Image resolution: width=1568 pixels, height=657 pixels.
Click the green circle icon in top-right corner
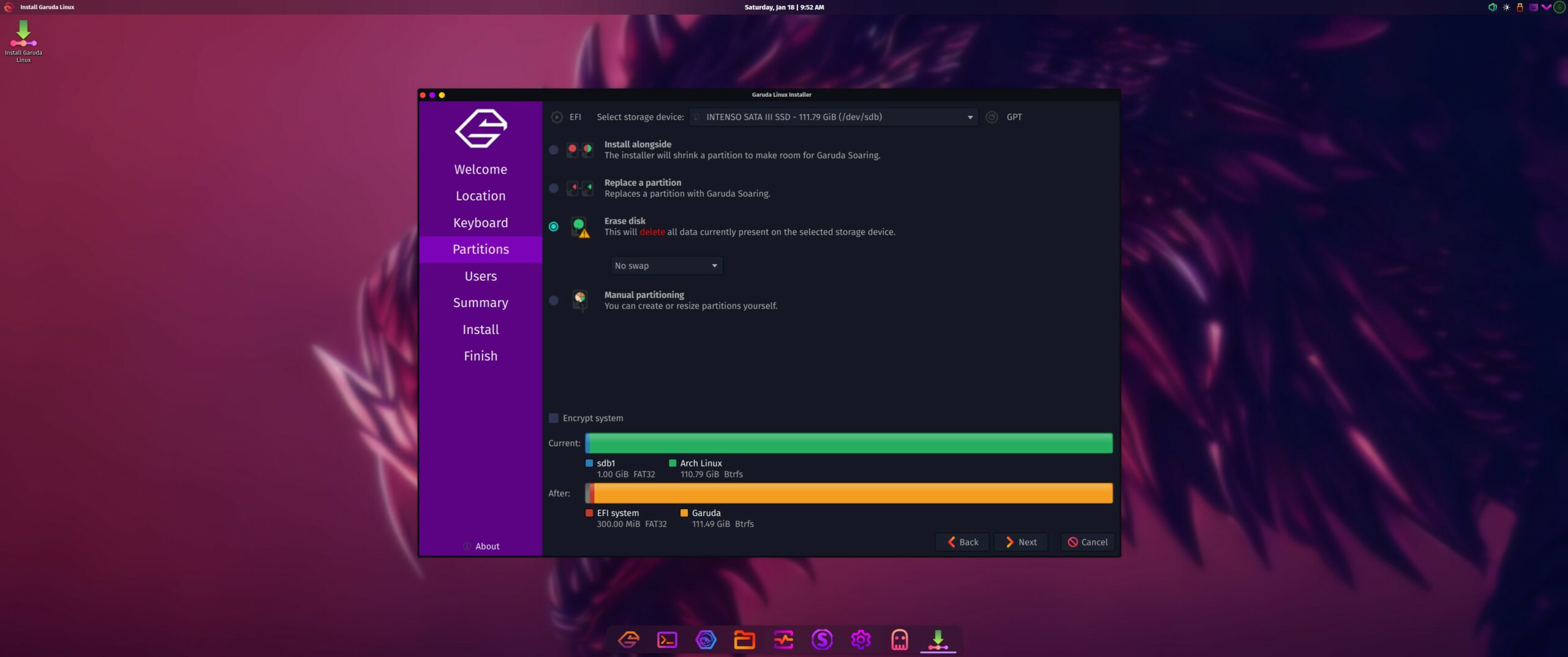(x=1559, y=7)
